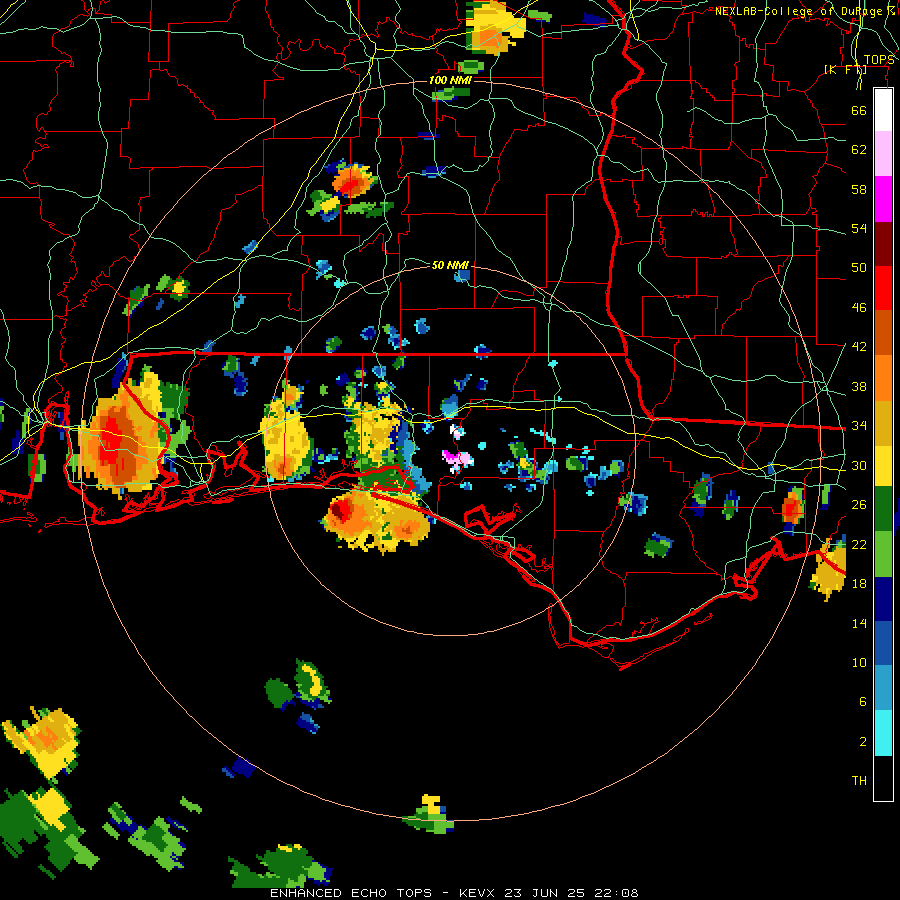
Task: Click the K FT units label
Action: click(845, 69)
